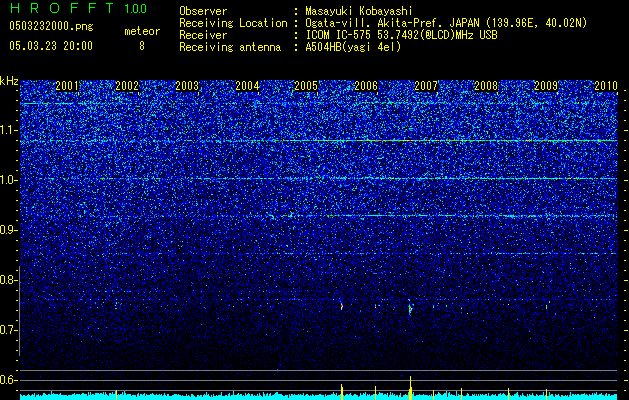Image resolution: width=629 pixels, height=400 pixels.
Task: Click the 2005 time axis label
Action: point(306,85)
